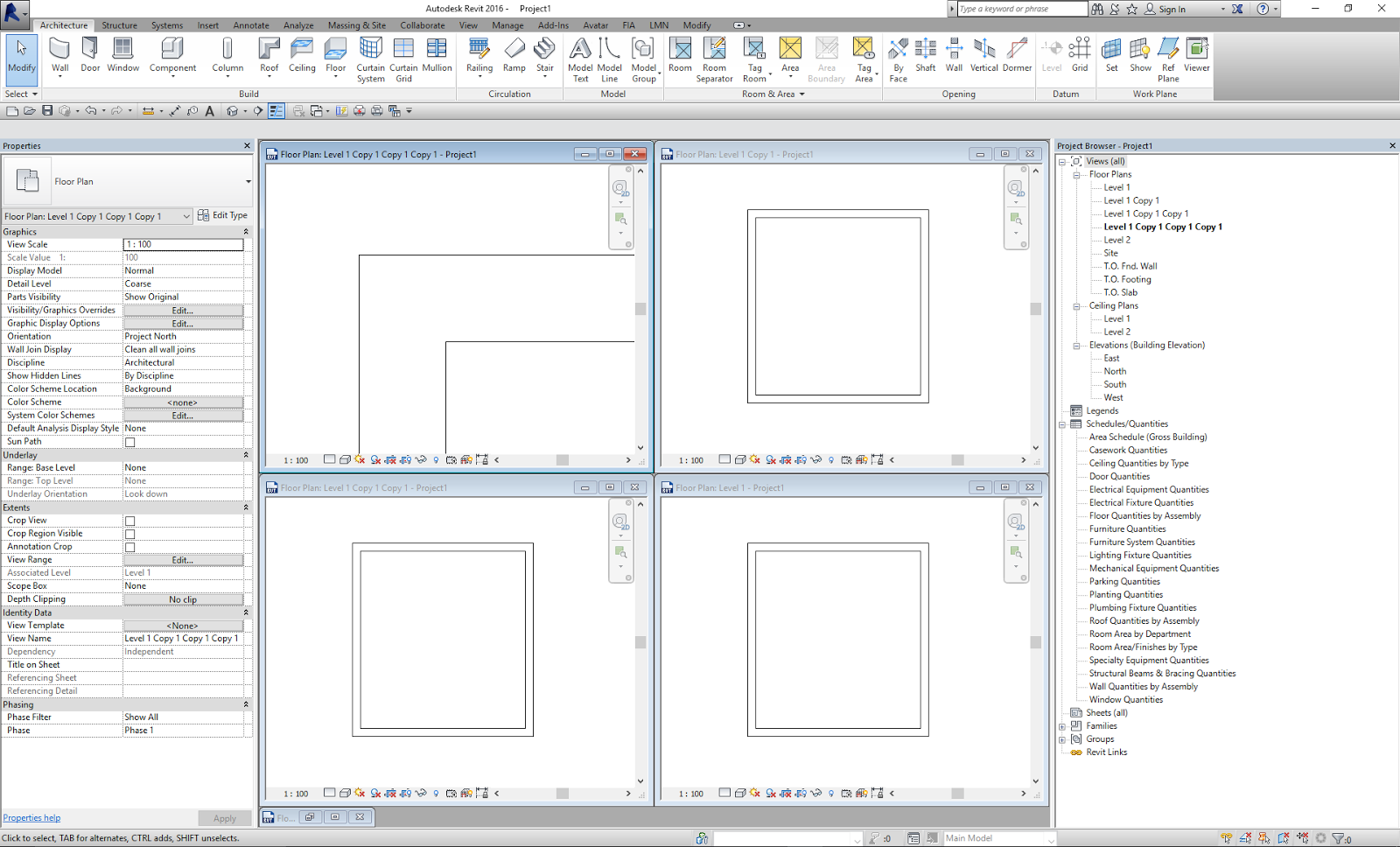1400x847 pixels.
Task: Switch to the Manage ribbon tab
Action: click(507, 25)
